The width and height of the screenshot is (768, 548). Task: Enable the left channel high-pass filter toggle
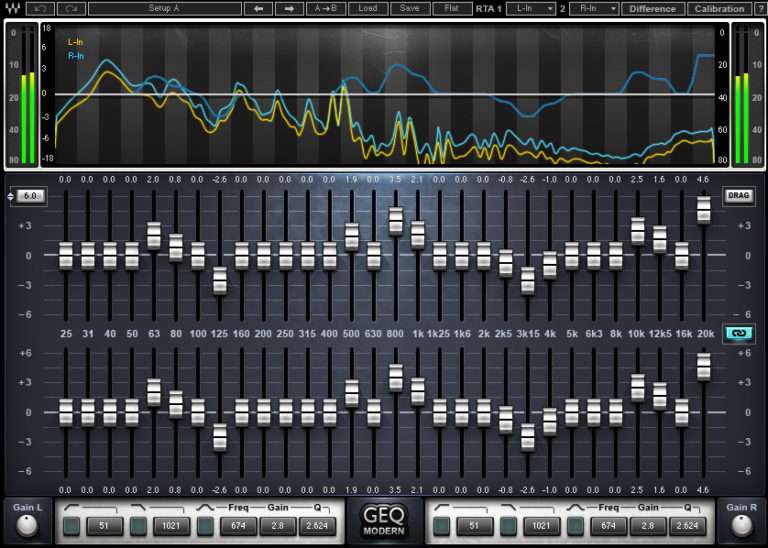[x=72, y=526]
